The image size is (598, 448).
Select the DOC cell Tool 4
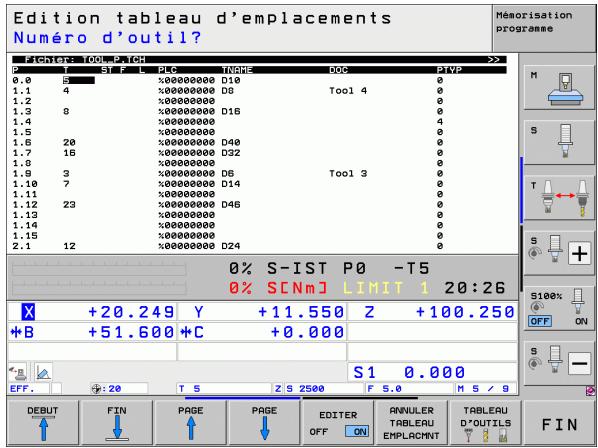coord(348,91)
